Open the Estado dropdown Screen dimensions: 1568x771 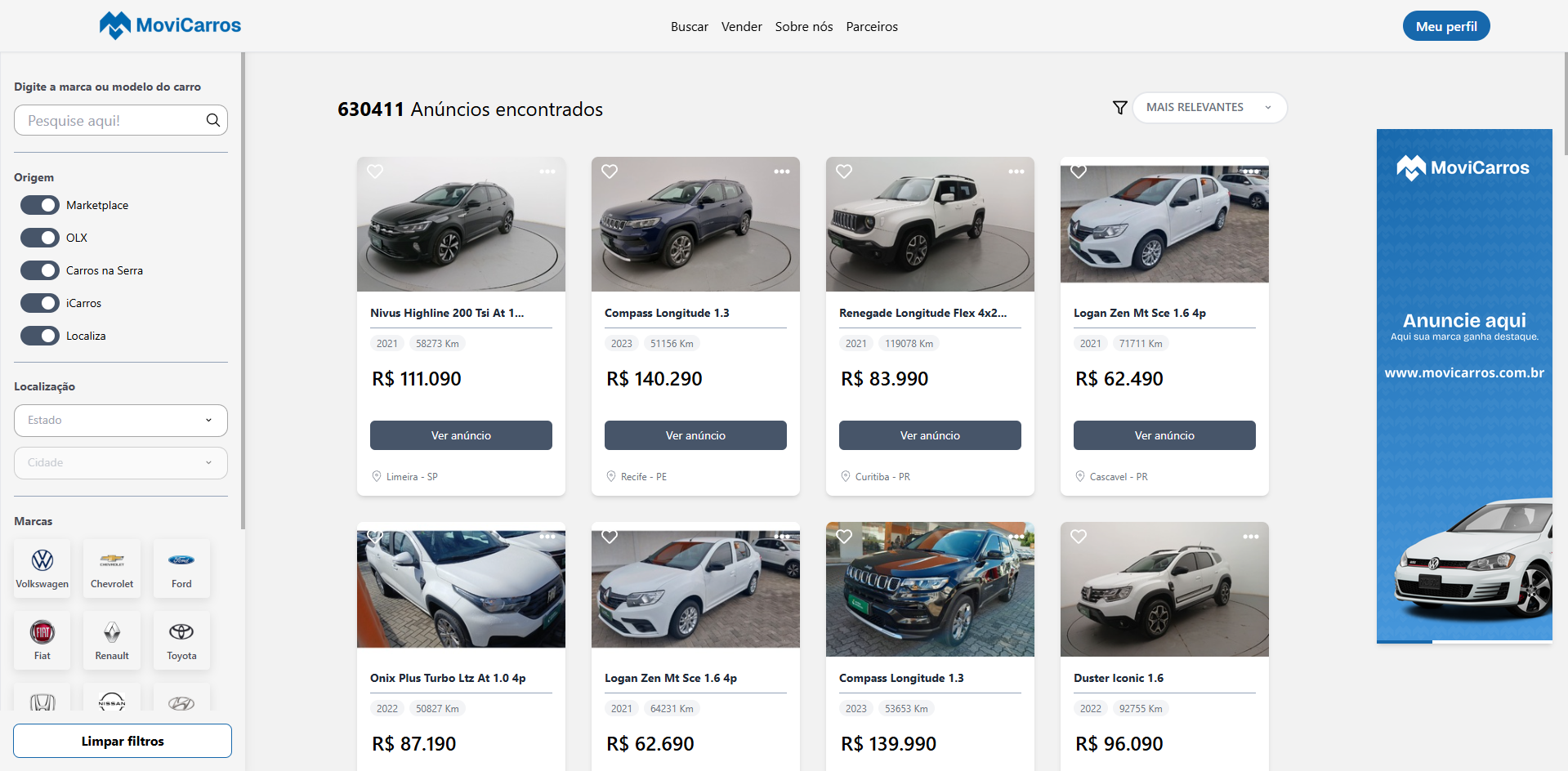pos(121,421)
